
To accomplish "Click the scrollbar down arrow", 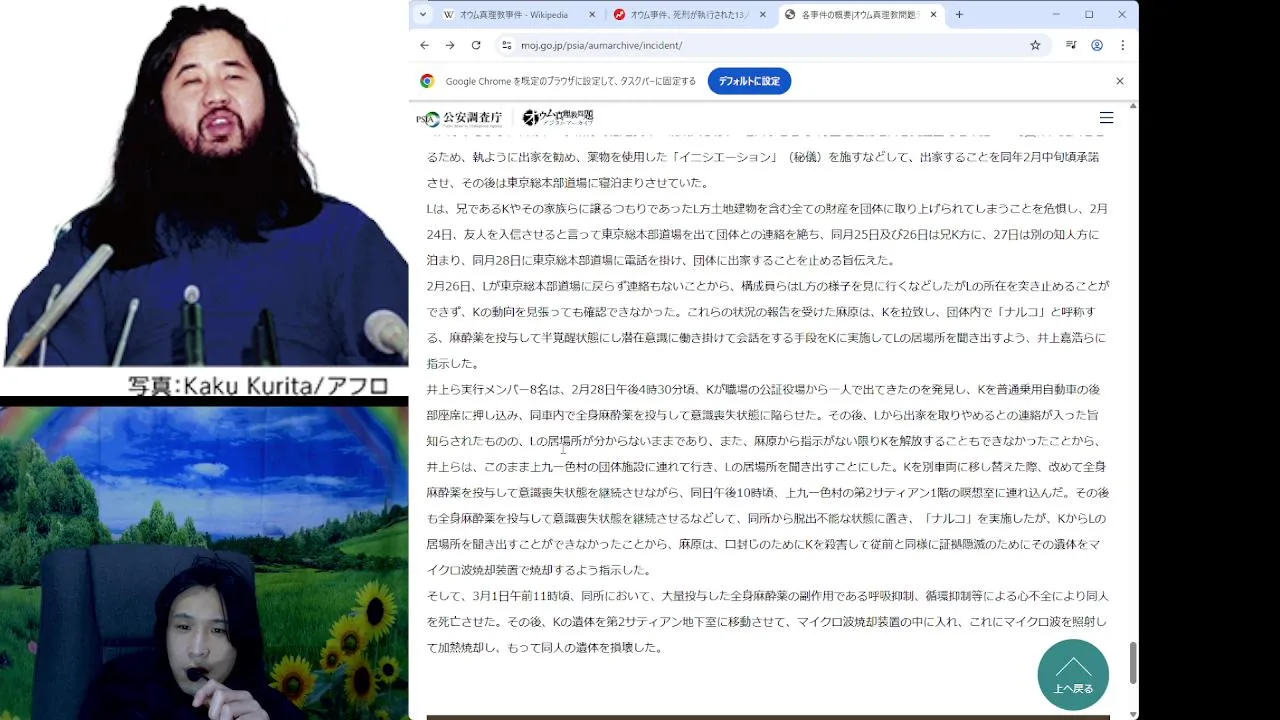I will point(1133,714).
